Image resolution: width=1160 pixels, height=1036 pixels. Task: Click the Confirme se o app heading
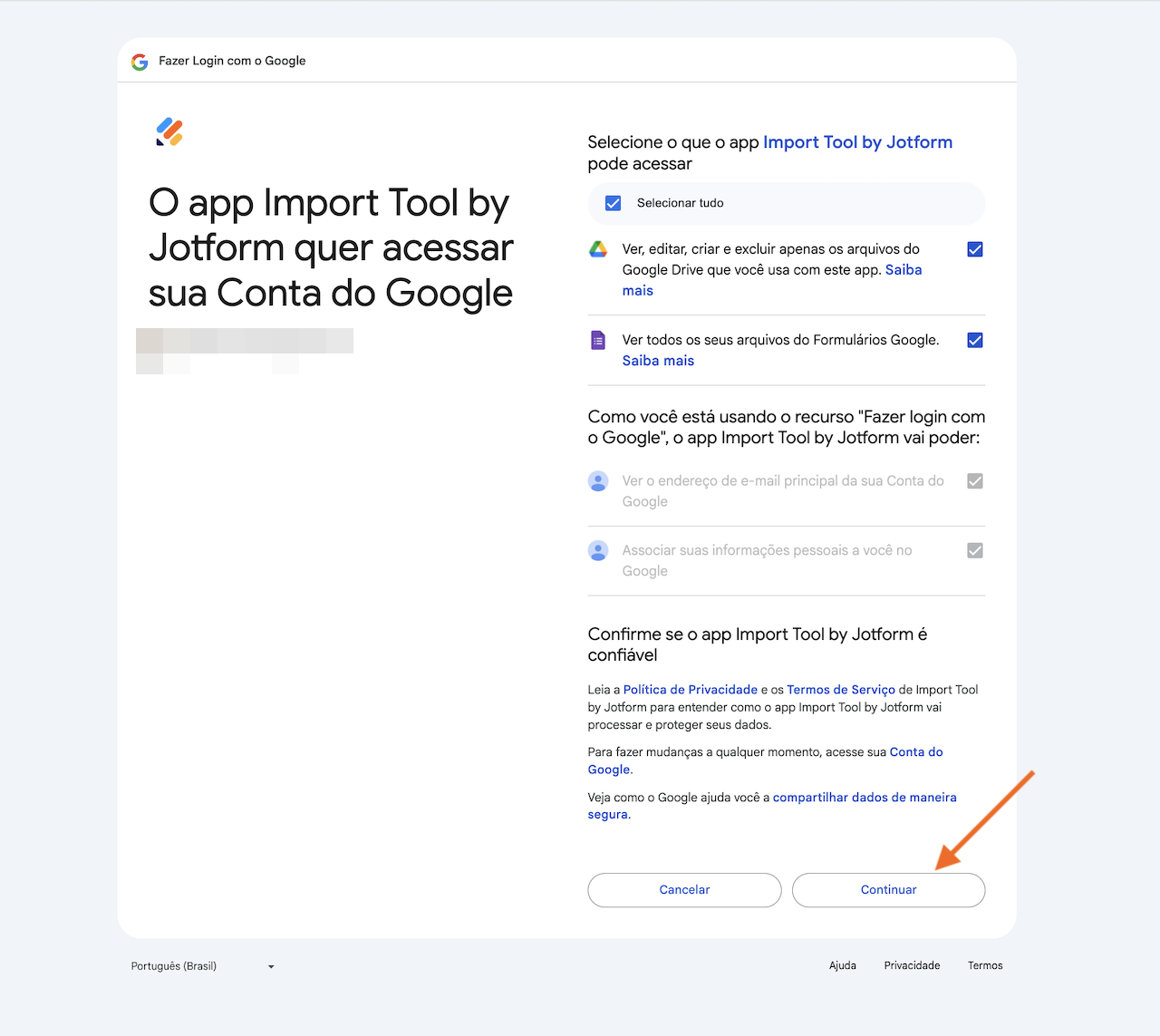[x=758, y=644]
